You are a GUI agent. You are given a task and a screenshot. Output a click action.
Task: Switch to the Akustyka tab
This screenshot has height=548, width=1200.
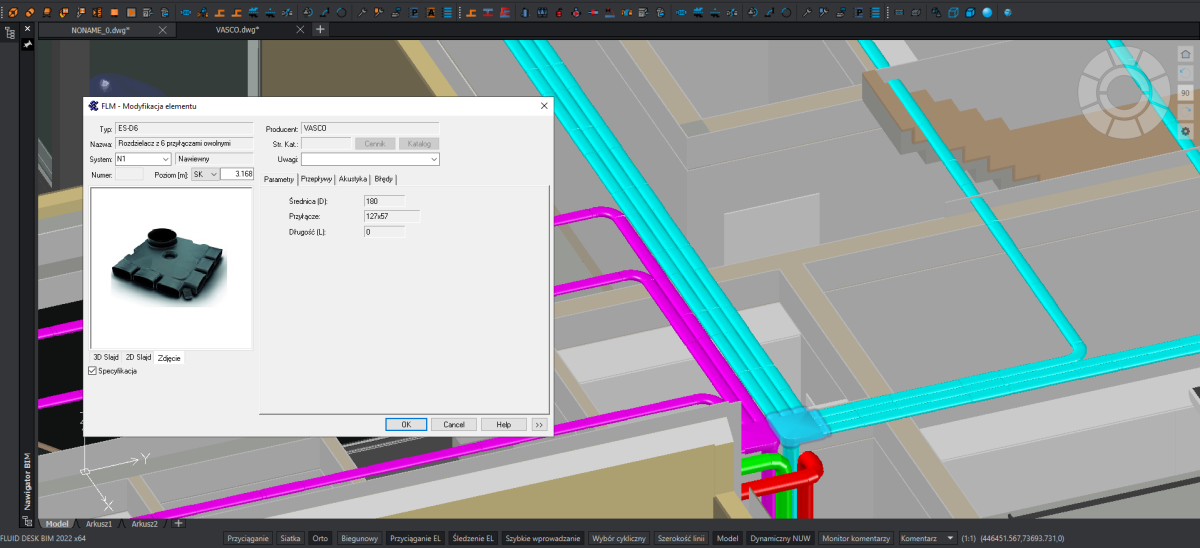point(353,179)
